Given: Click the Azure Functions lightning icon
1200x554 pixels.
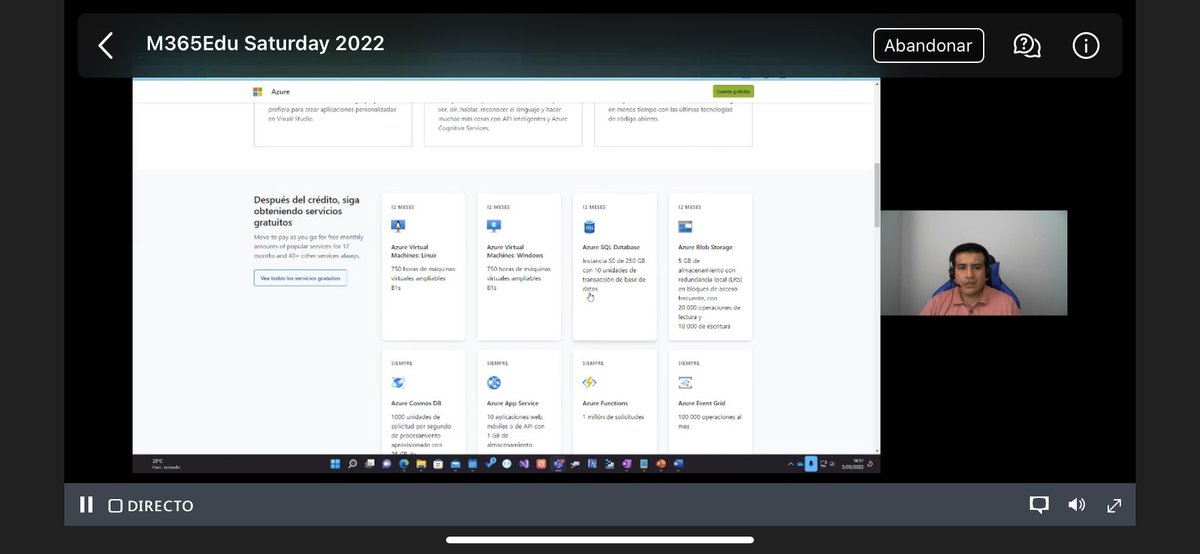Looking at the screenshot, I should point(590,382).
